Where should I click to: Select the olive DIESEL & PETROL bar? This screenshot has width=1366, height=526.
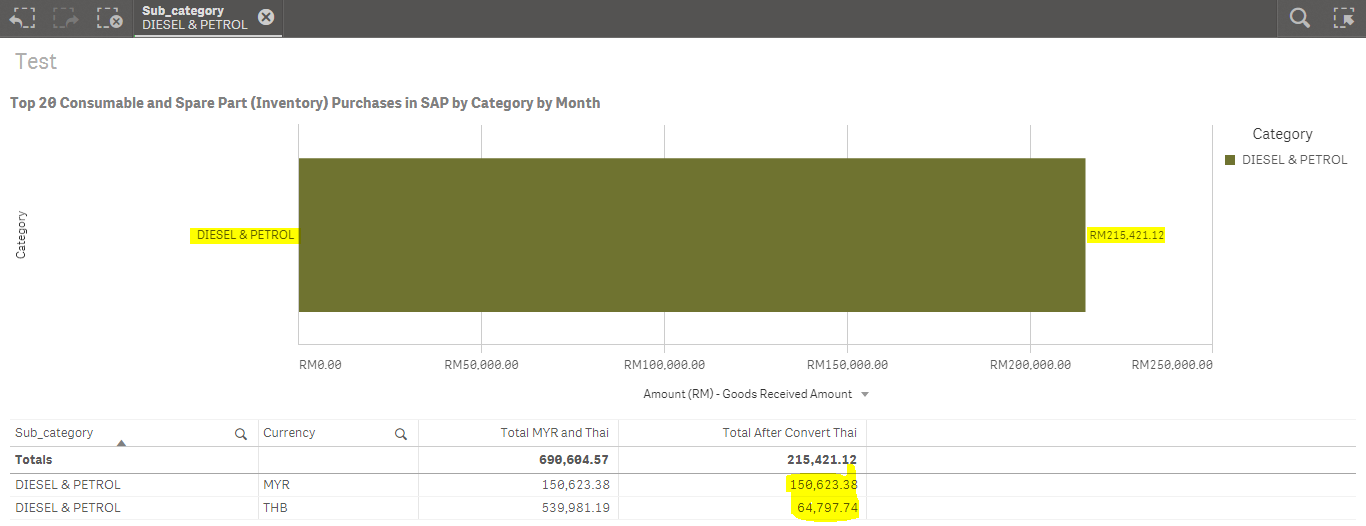[691, 235]
